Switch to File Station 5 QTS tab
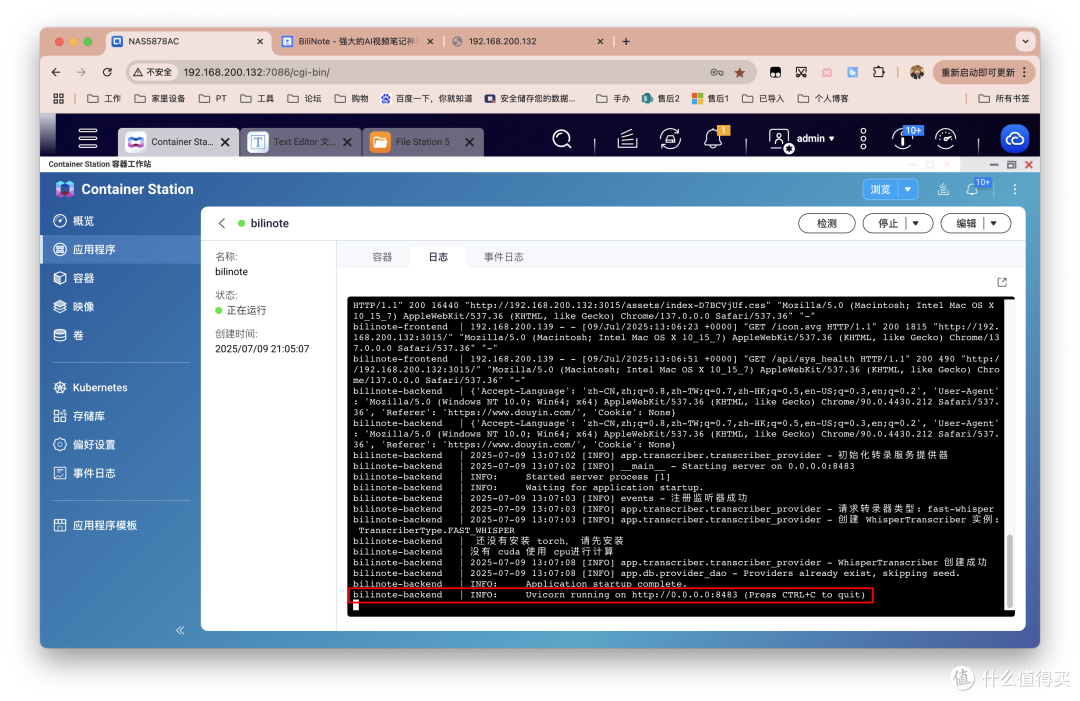This screenshot has height=701, width=1080. click(422, 142)
